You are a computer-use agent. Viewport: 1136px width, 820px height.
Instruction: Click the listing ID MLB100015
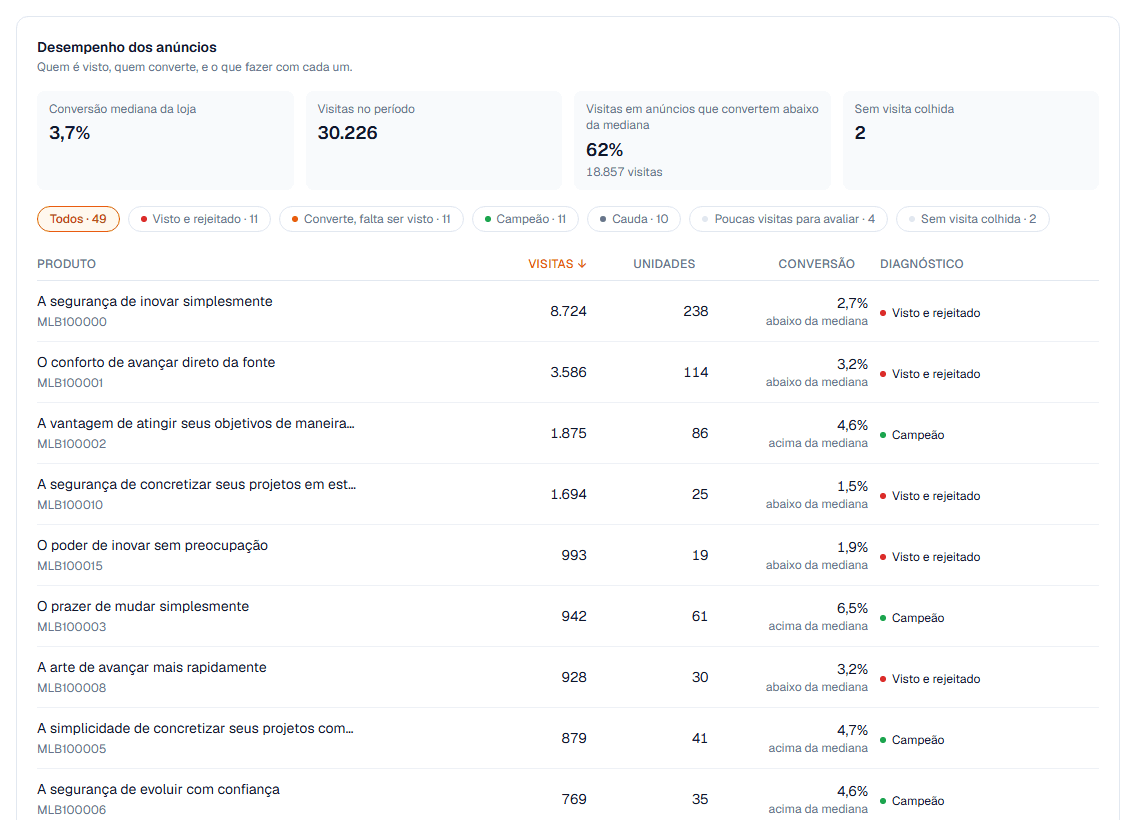pos(70,566)
